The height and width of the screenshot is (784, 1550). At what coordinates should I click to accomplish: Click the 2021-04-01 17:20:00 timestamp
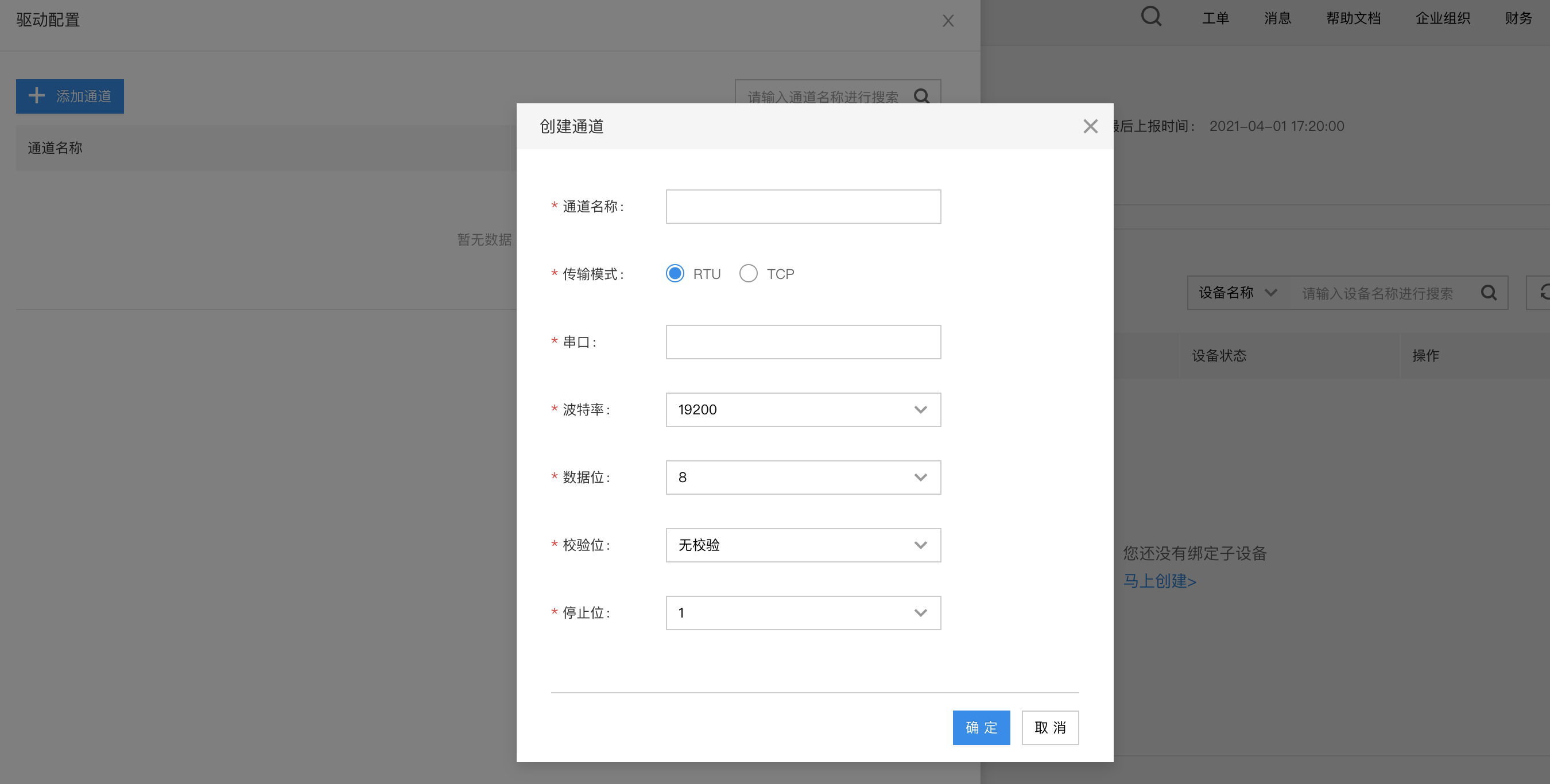(1276, 126)
